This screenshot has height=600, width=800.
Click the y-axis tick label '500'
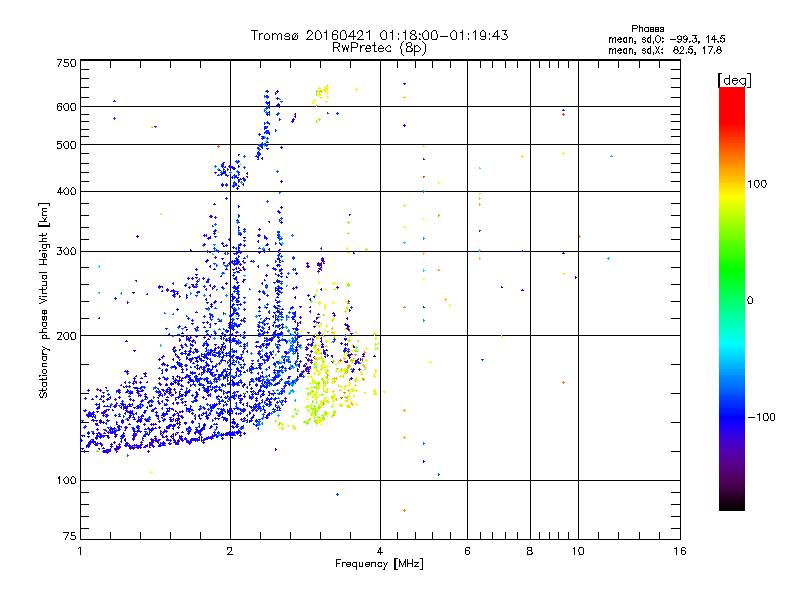coord(66,145)
